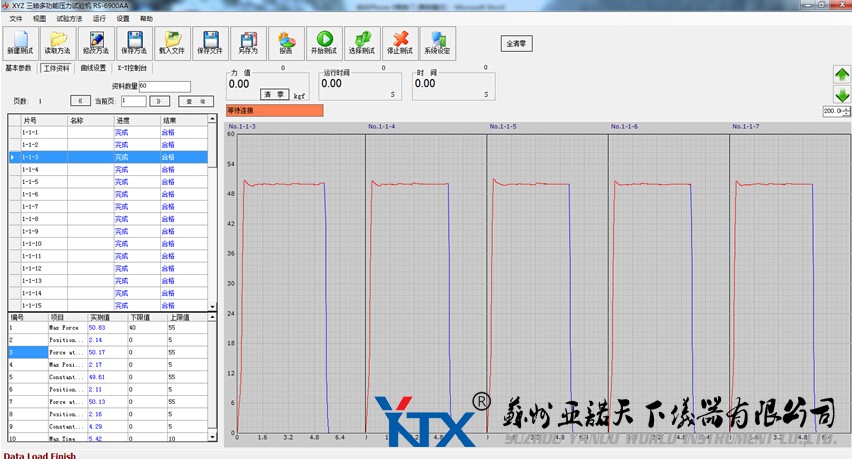Click the 保存方法 (Save Method) icon
This screenshot has width=852, height=459.
coord(133,43)
